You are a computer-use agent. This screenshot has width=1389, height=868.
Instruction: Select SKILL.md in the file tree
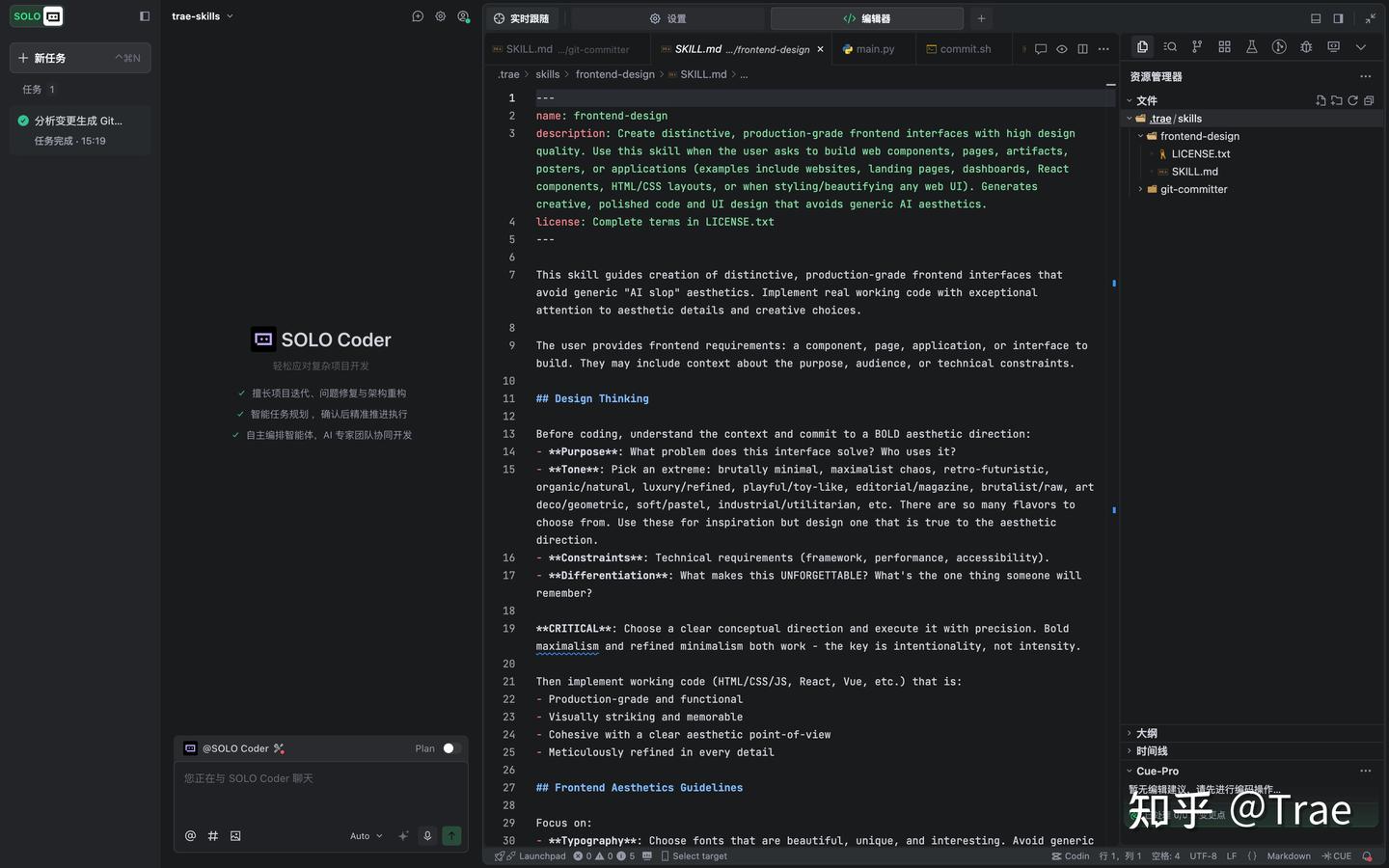[x=1194, y=172]
